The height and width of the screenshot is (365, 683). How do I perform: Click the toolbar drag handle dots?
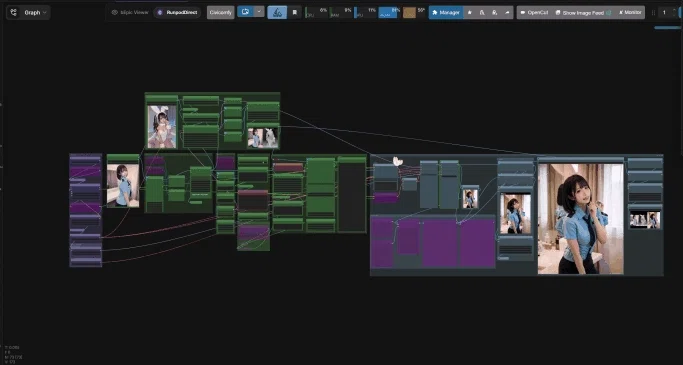point(653,13)
